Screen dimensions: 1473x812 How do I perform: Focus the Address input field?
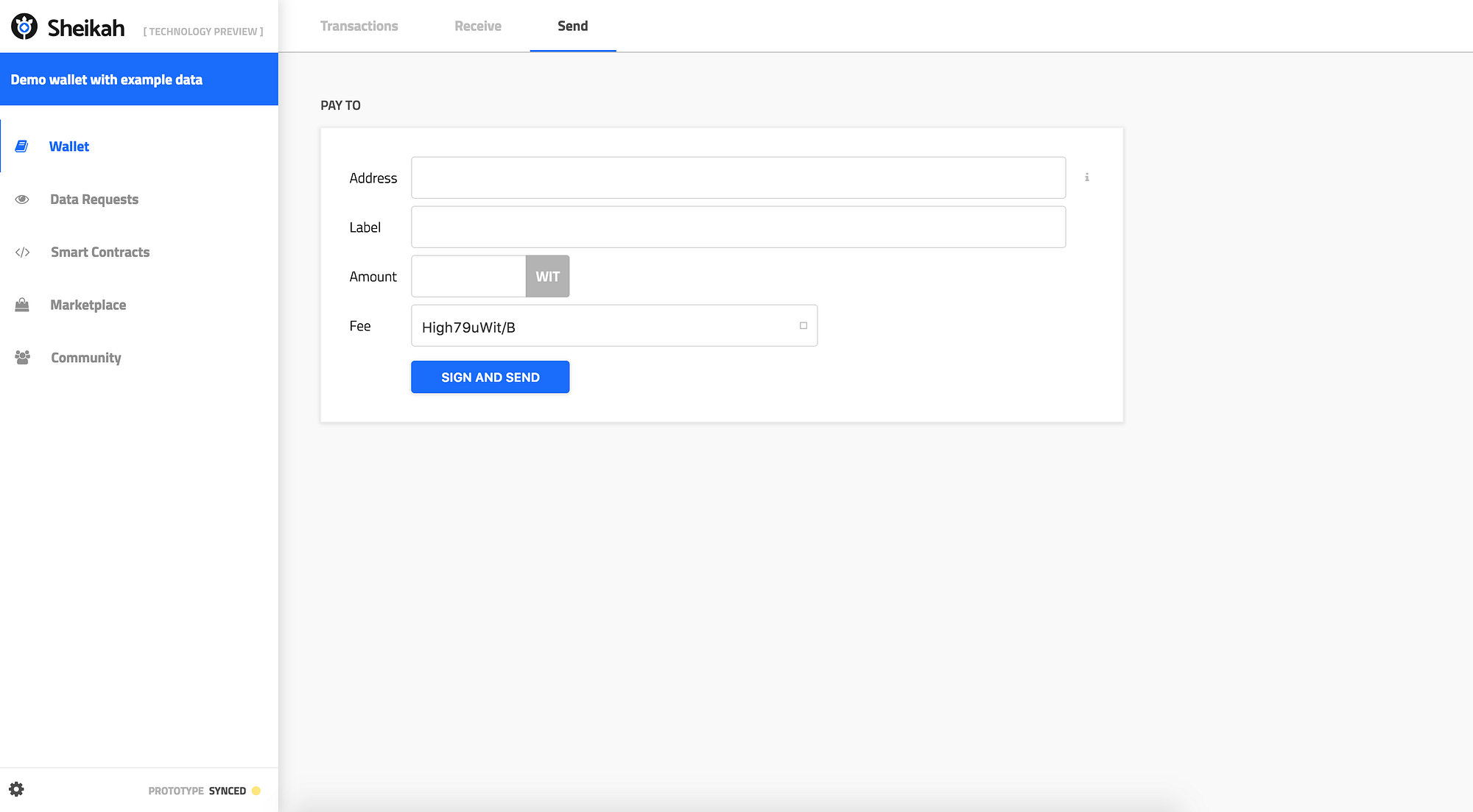coord(738,177)
